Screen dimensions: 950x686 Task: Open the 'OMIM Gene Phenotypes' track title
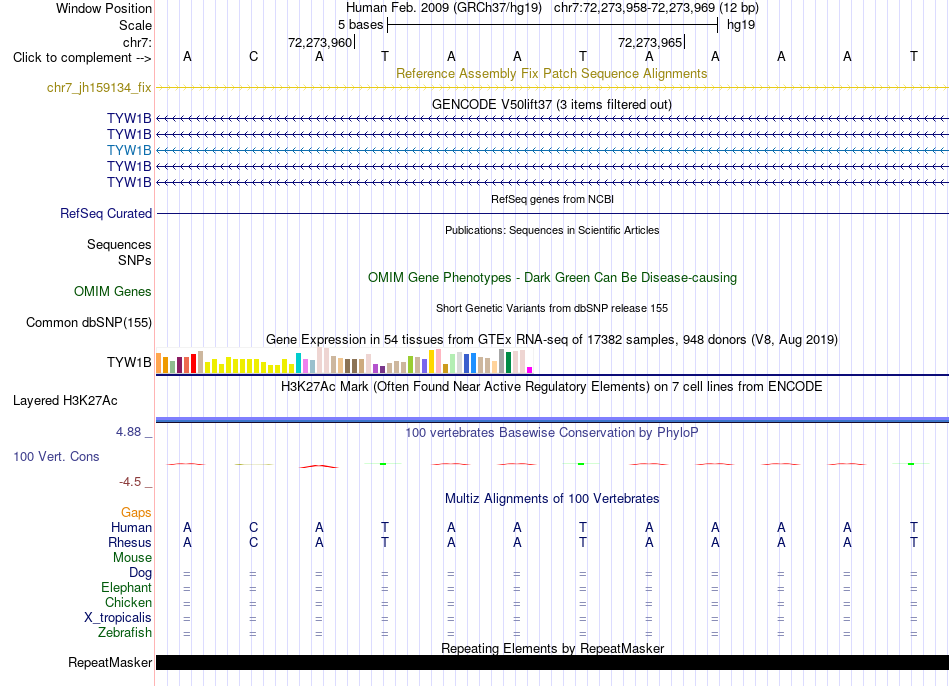pyautogui.click(x=552, y=278)
